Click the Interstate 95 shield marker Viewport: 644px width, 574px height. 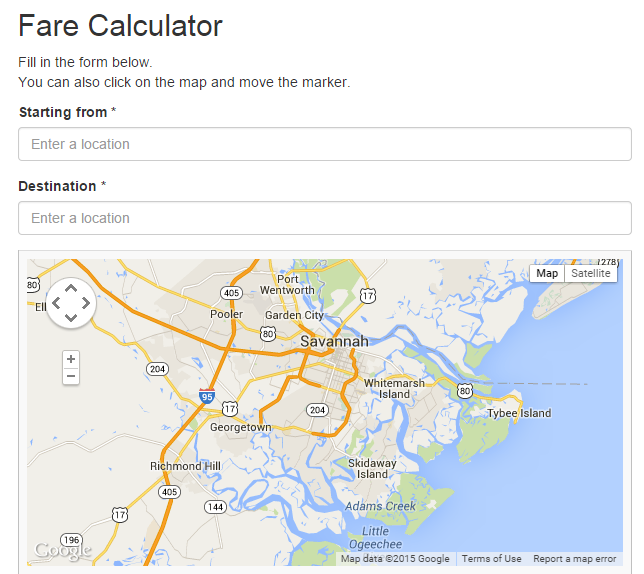tap(207, 396)
